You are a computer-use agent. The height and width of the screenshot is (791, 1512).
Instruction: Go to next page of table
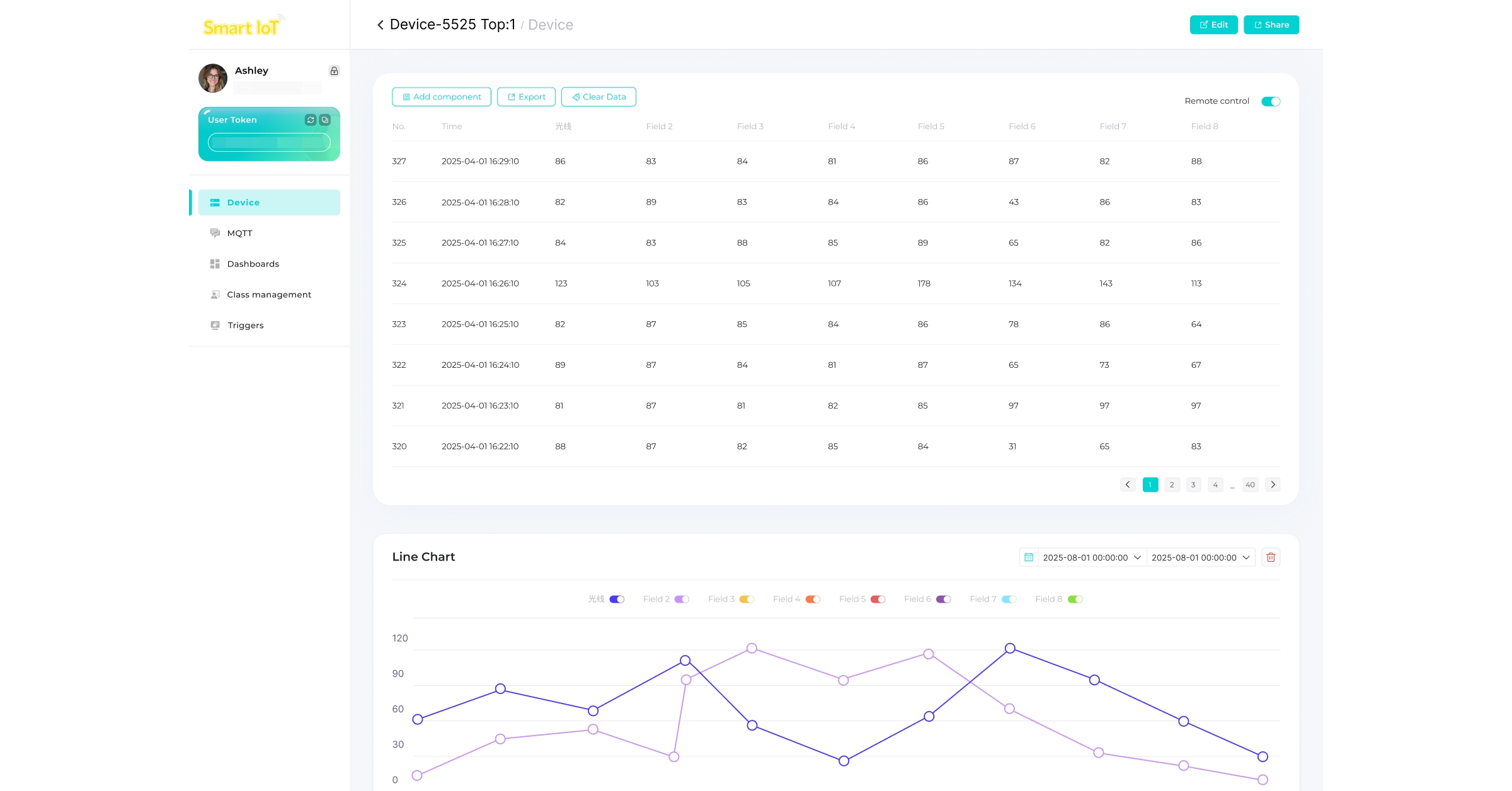point(1273,484)
